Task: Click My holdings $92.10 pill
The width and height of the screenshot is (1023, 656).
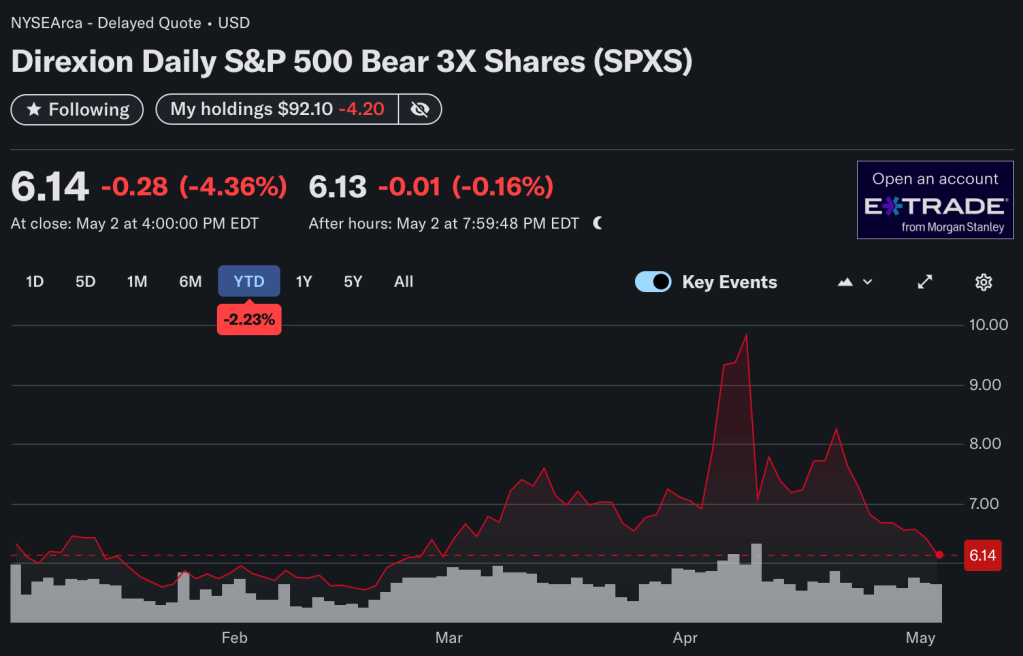Action: (x=277, y=109)
